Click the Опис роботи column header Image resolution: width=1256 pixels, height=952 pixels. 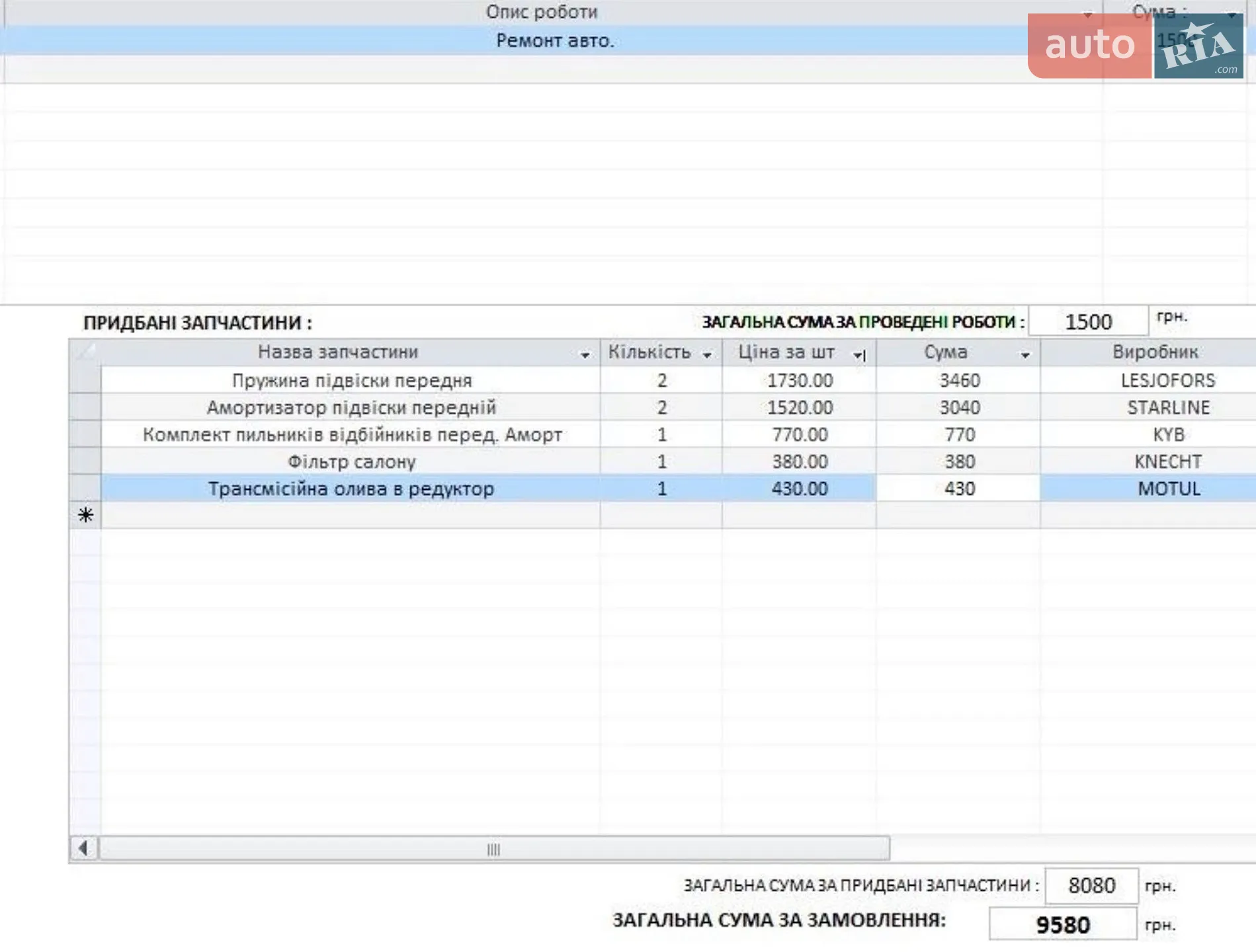tap(541, 12)
